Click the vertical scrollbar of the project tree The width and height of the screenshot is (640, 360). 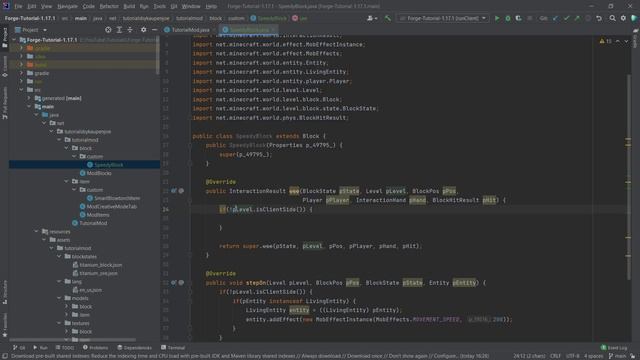pyautogui.click(x=158, y=55)
